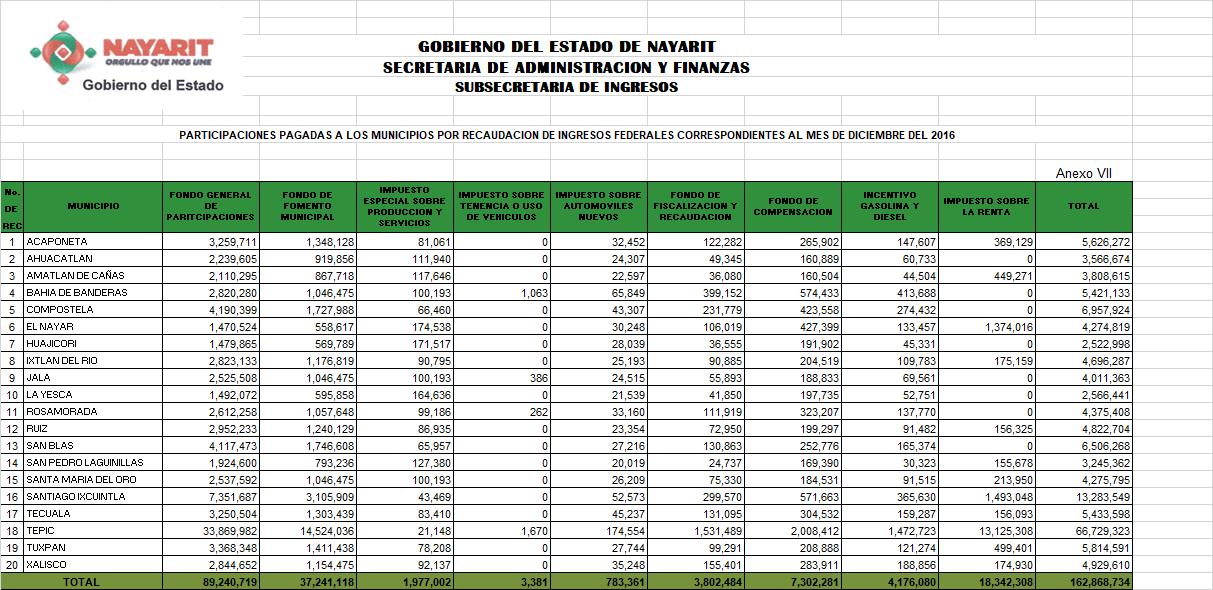Select the fiscalizacion total 3,802,484
This screenshot has height=590, width=1213.
tap(717, 582)
